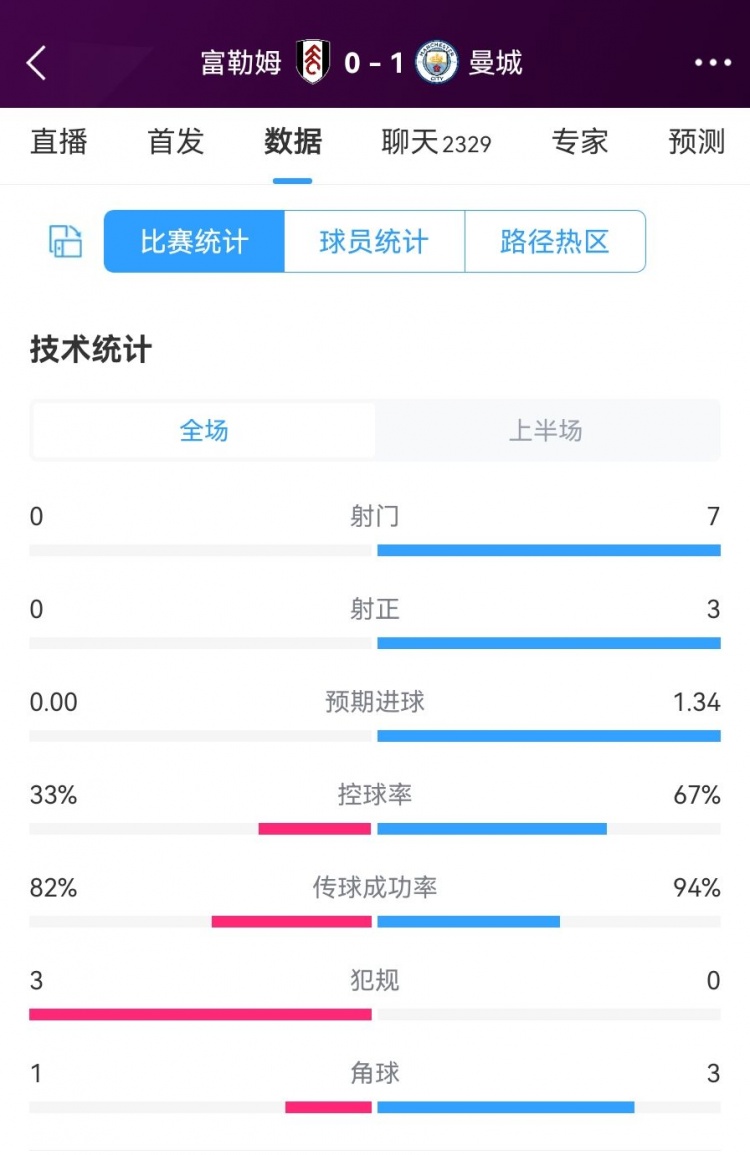Tap the Fulham club crest
Image resolution: width=750 pixels, height=1155 pixels.
tap(312, 63)
